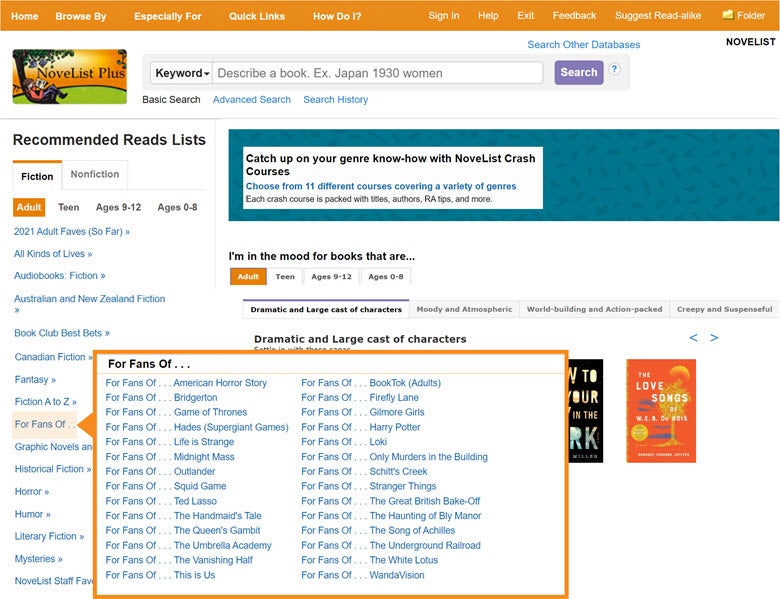Image resolution: width=780 pixels, height=599 pixels.
Task: Go to Home in the top navigation
Action: click(24, 16)
